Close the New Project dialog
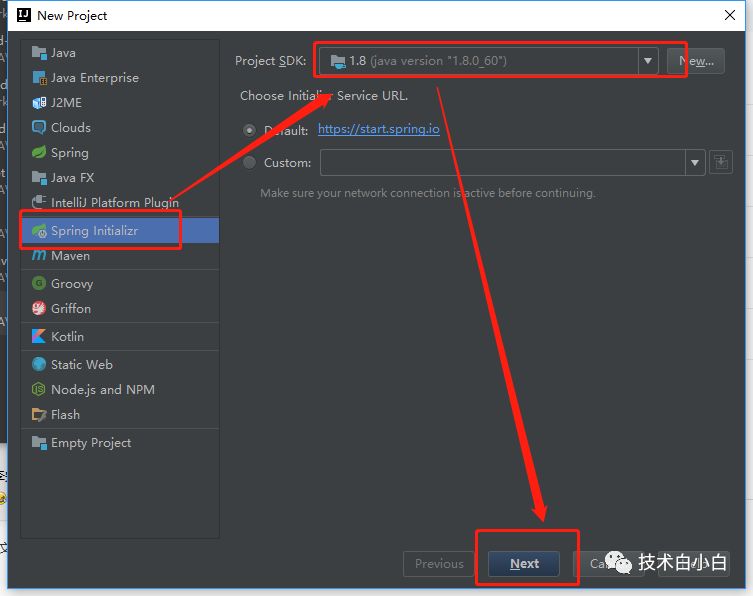Viewport: 753px width, 596px height. click(x=730, y=15)
